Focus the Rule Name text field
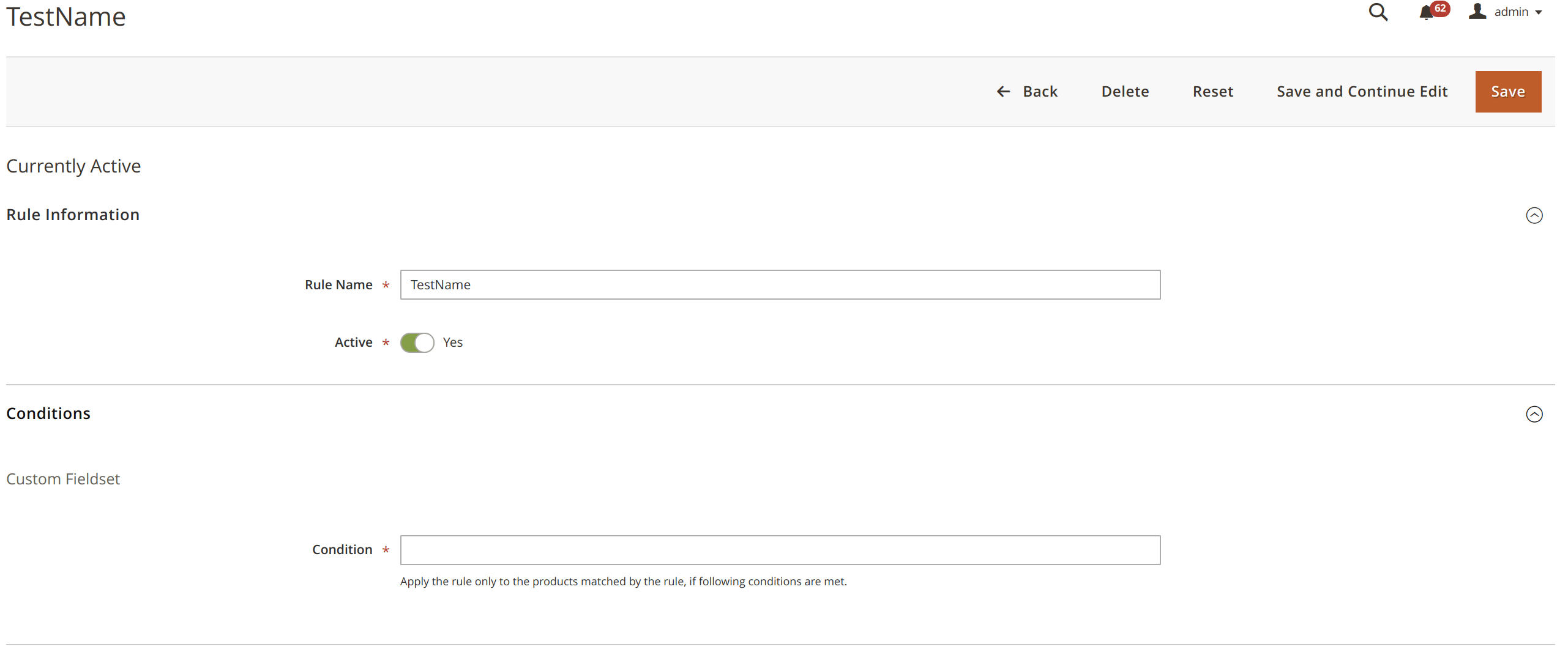This screenshot has height=655, width=1568. coord(780,285)
